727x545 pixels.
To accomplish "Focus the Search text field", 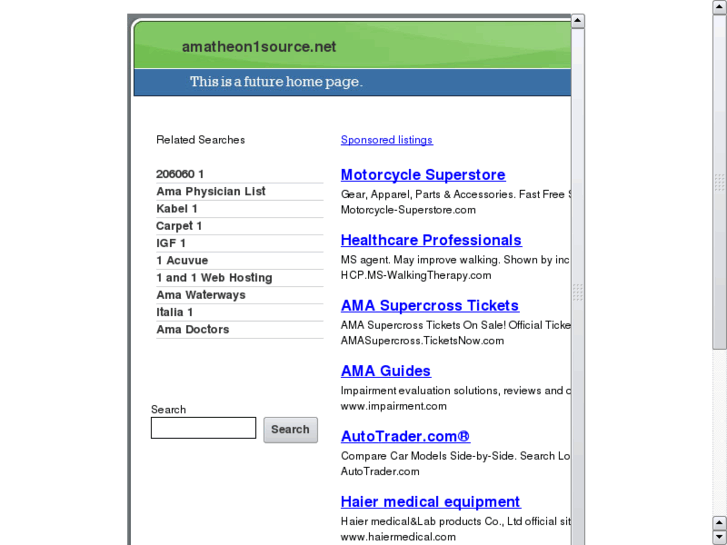I will tap(203, 428).
